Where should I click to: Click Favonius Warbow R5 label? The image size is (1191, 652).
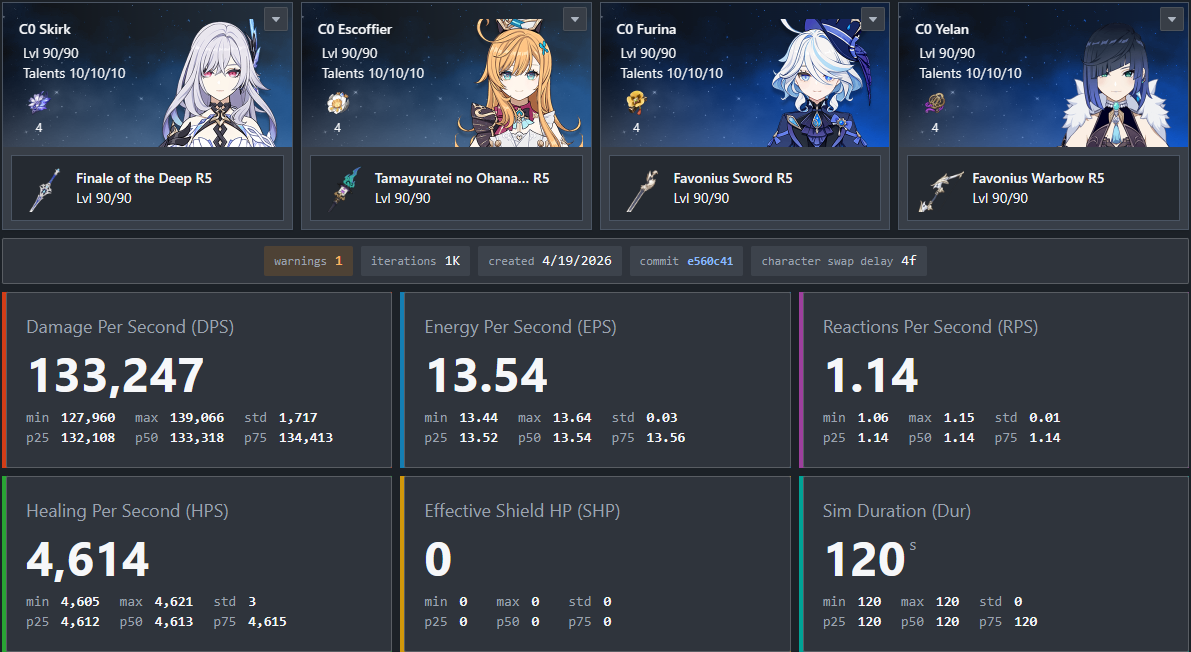tap(1038, 179)
